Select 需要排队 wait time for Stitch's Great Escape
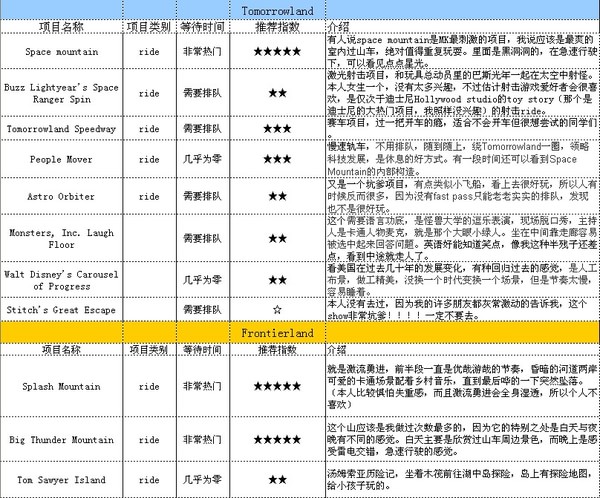The width and height of the screenshot is (600, 498). 202,309
